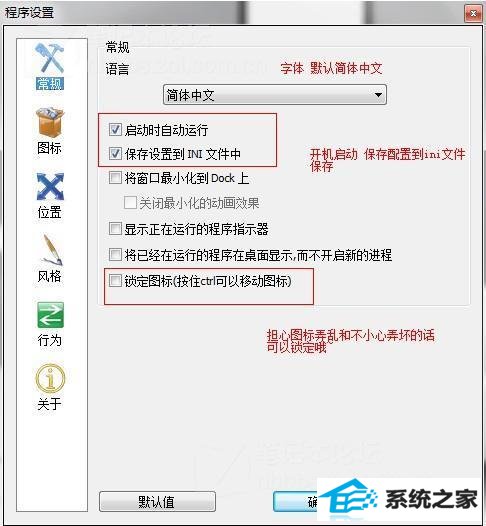Open the 关于 about info icon

pos(50,378)
